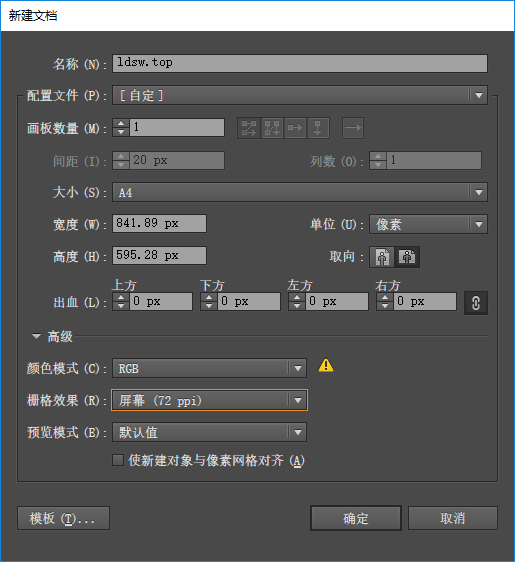This screenshot has width=515, height=562.
Task: Click the 名称 name input field
Action: (300, 63)
